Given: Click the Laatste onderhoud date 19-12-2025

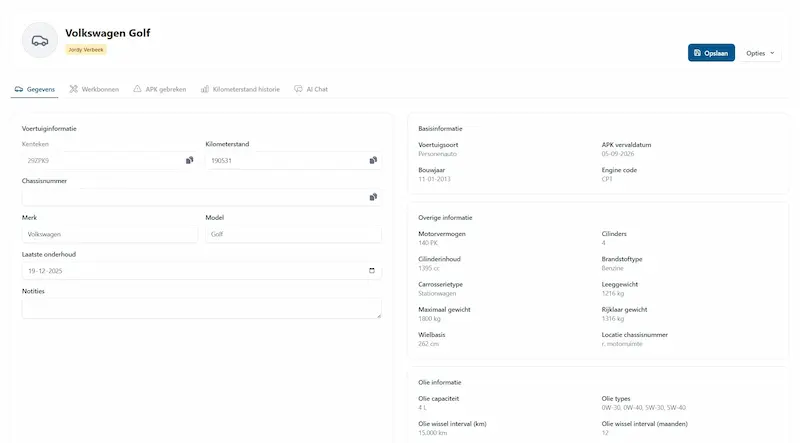Looking at the screenshot, I should point(45,271).
